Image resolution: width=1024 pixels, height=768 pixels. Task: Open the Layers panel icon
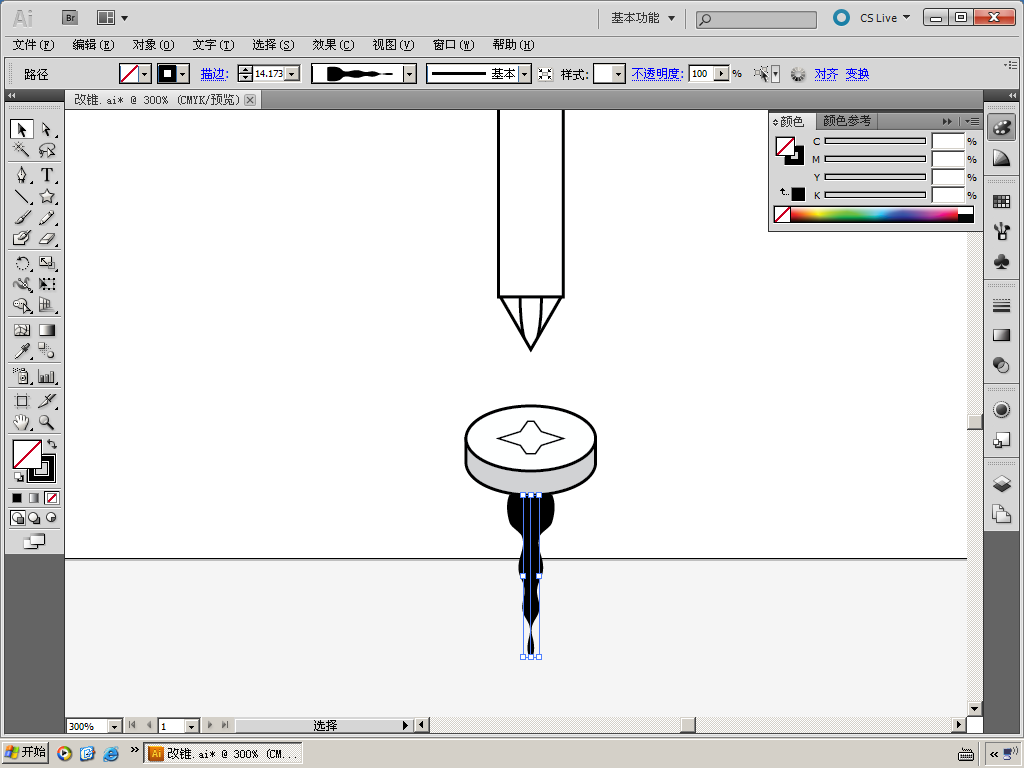[1001, 484]
